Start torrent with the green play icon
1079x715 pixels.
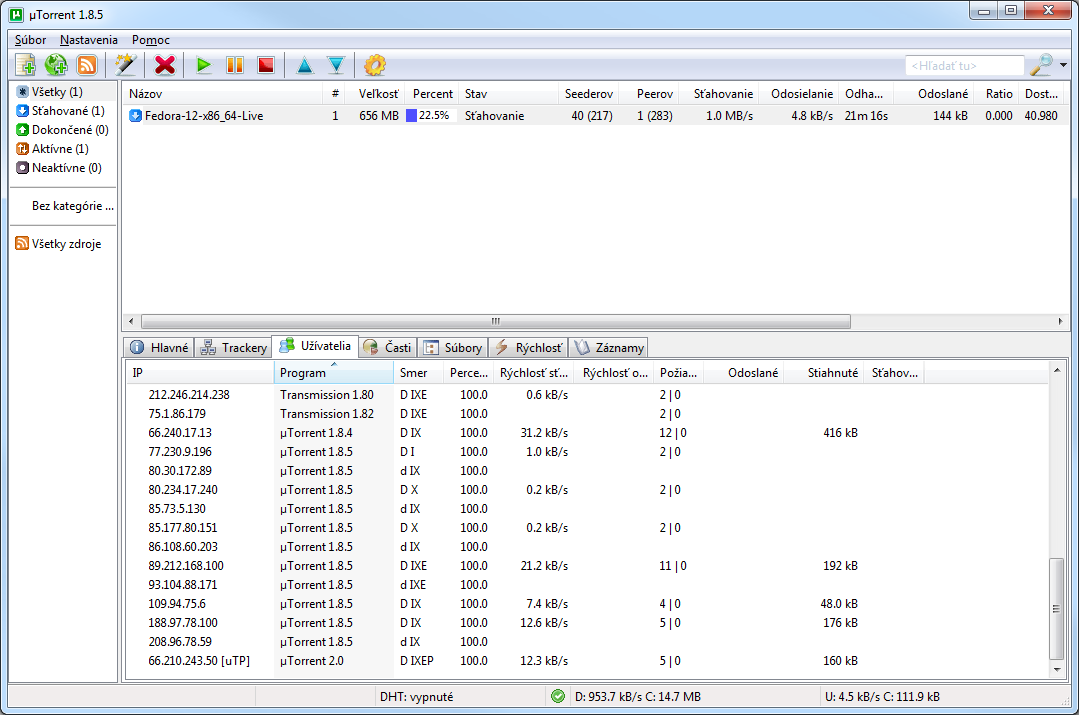point(203,65)
